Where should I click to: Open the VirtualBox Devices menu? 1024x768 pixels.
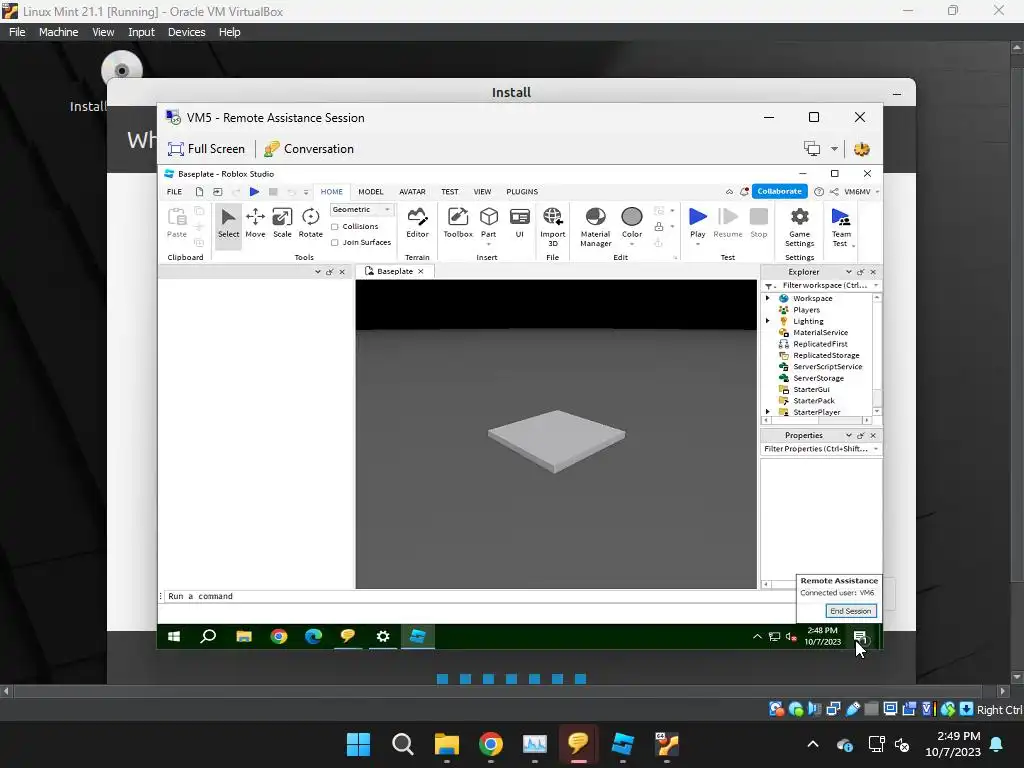click(x=186, y=32)
